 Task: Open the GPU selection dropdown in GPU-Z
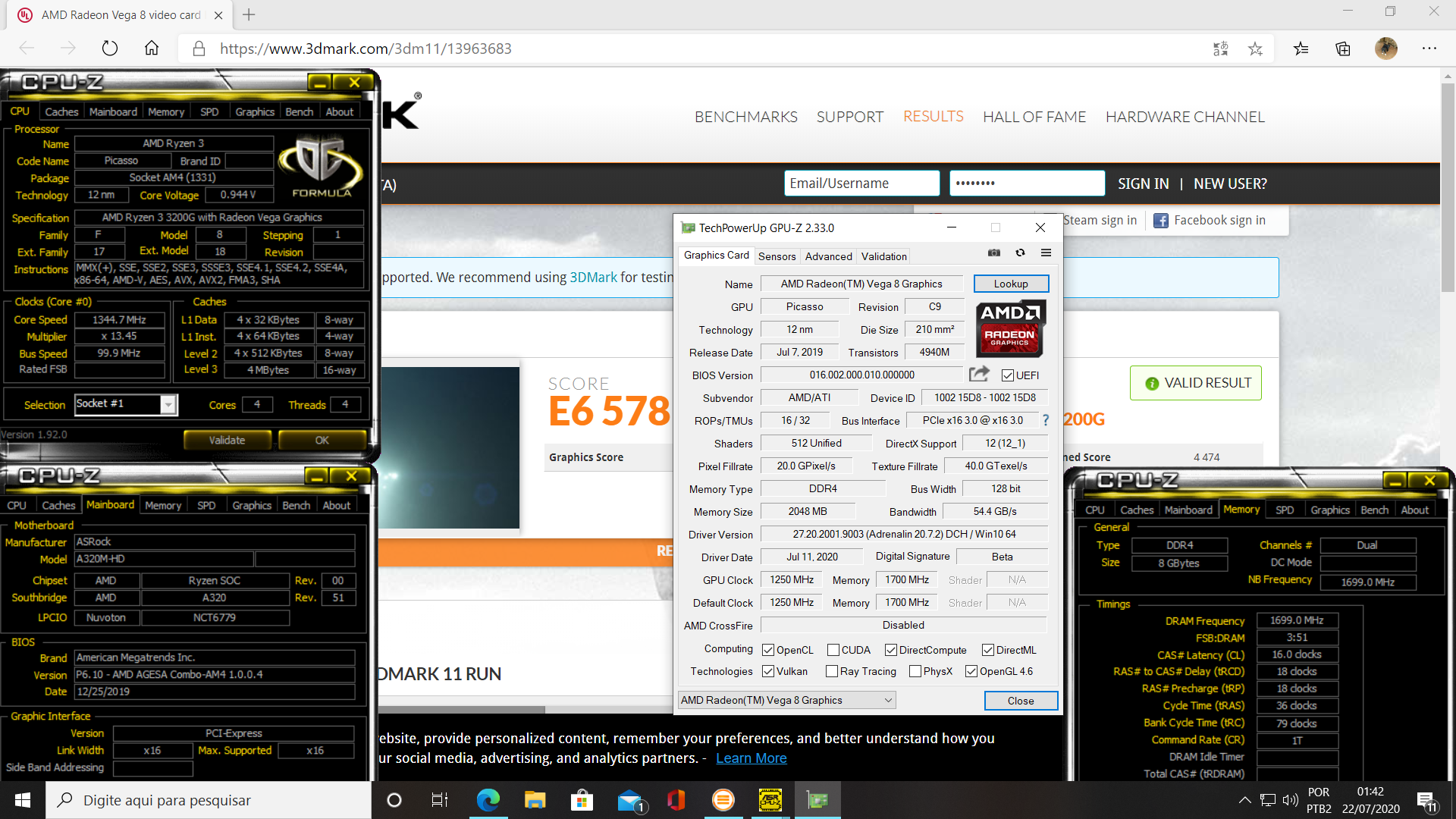pyautogui.click(x=787, y=700)
